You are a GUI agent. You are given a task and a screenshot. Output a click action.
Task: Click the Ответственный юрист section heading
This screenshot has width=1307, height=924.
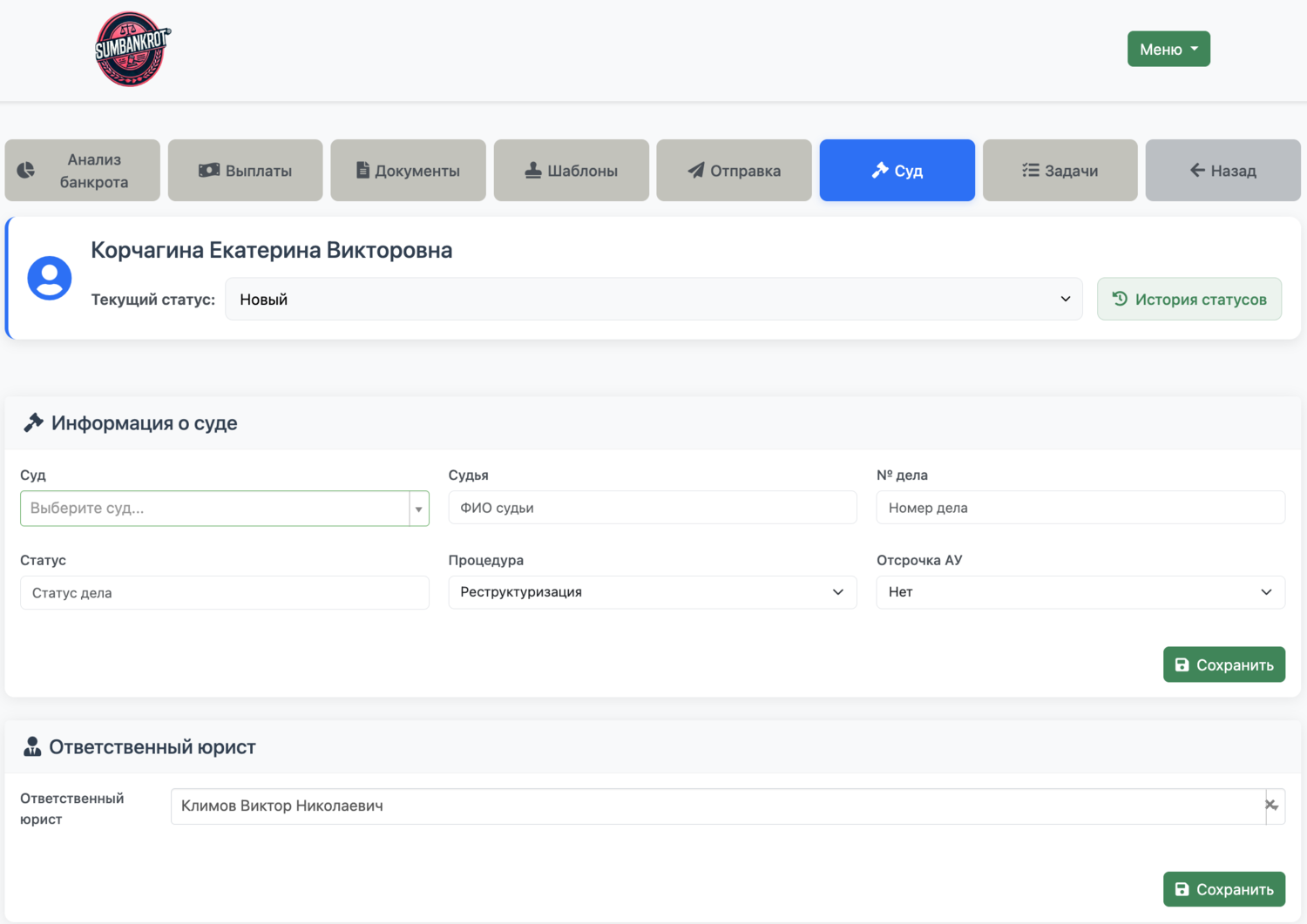[152, 747]
